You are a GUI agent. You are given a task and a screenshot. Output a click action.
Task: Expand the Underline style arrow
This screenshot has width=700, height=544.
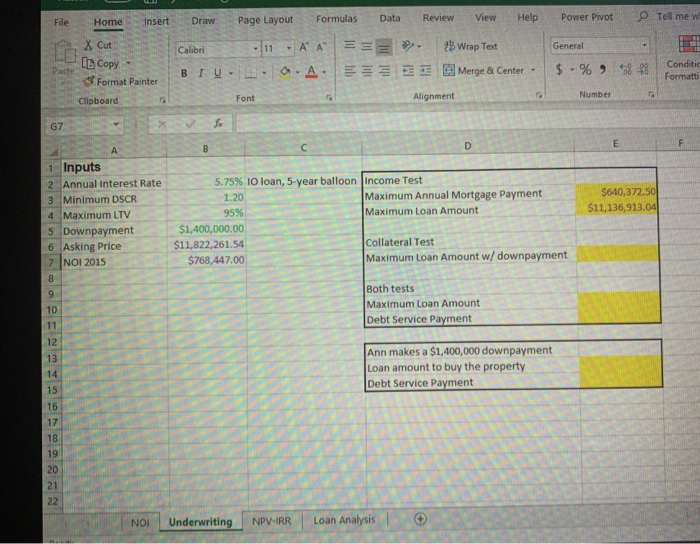coord(231,73)
